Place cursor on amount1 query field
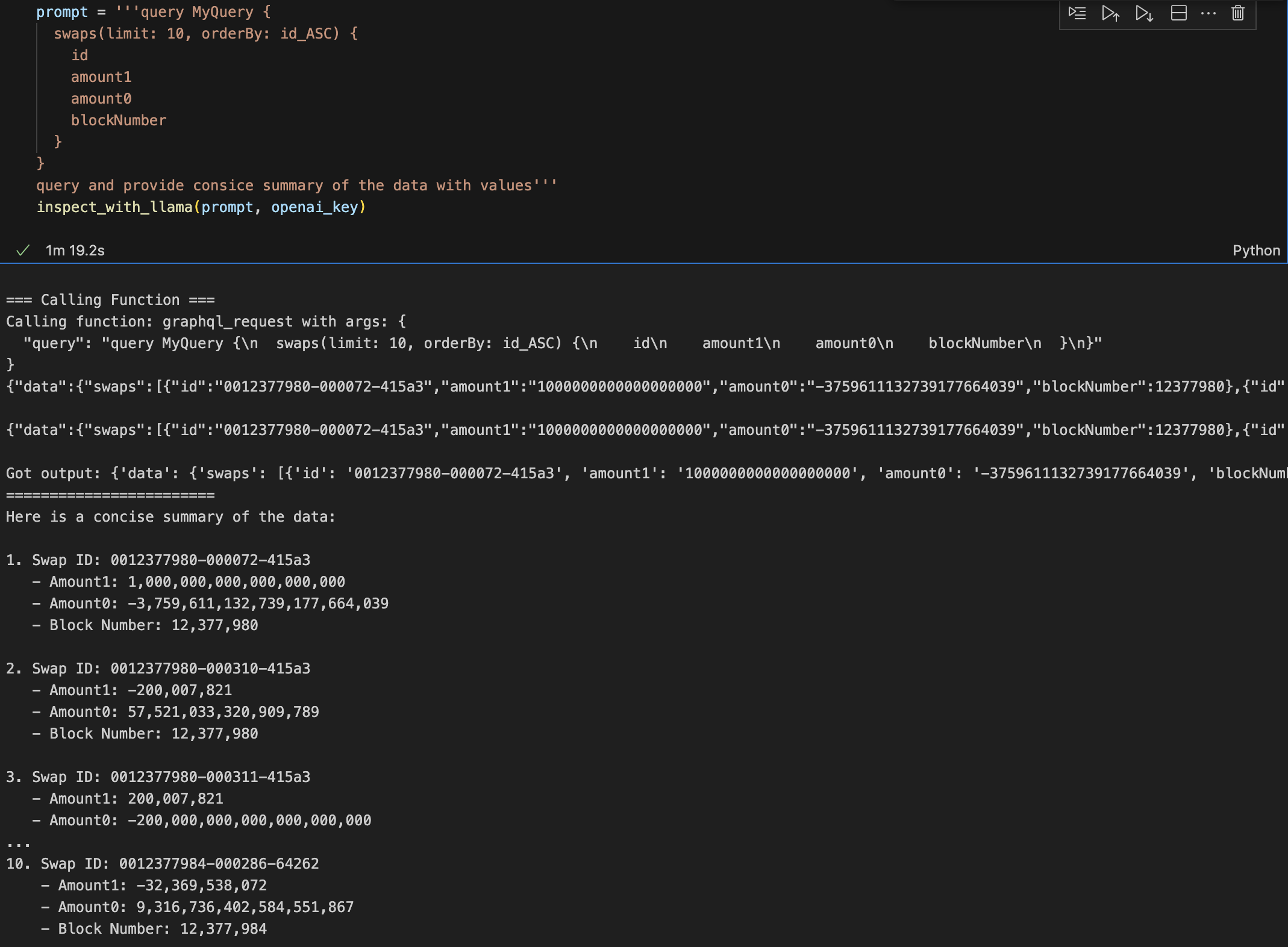1288x947 pixels. [101, 77]
